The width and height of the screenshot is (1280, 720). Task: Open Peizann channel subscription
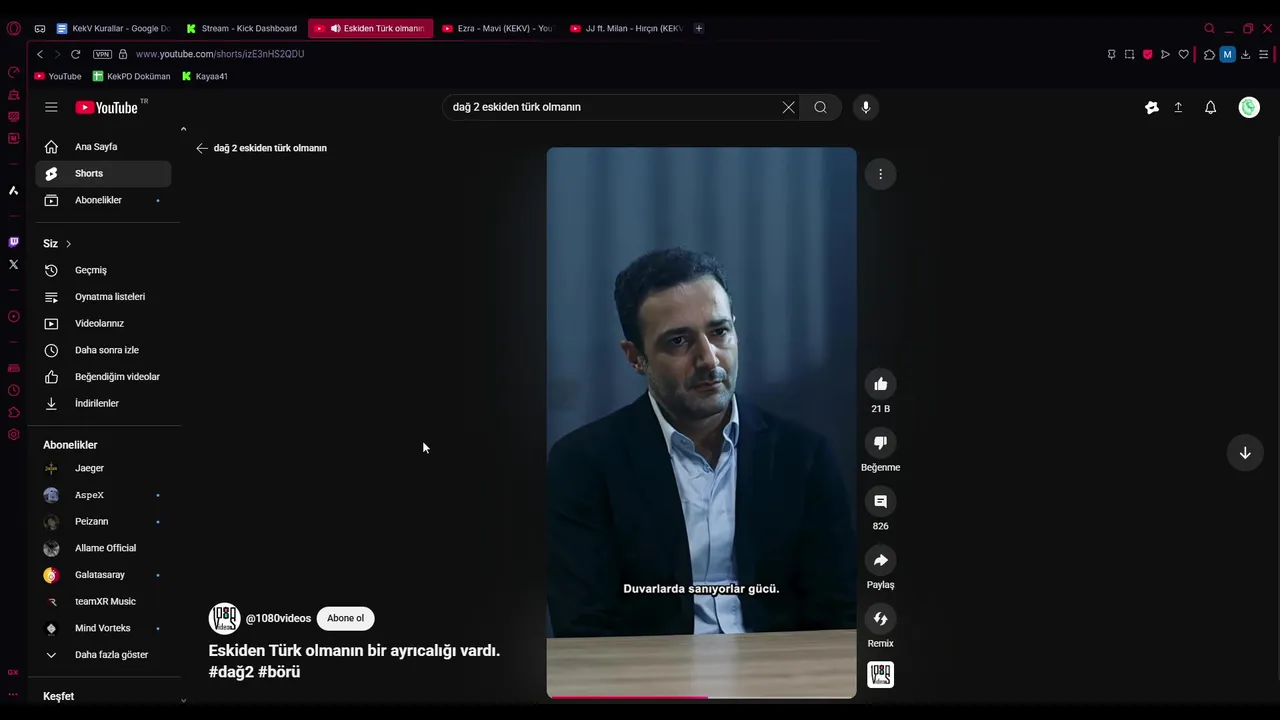pyautogui.click(x=103, y=521)
